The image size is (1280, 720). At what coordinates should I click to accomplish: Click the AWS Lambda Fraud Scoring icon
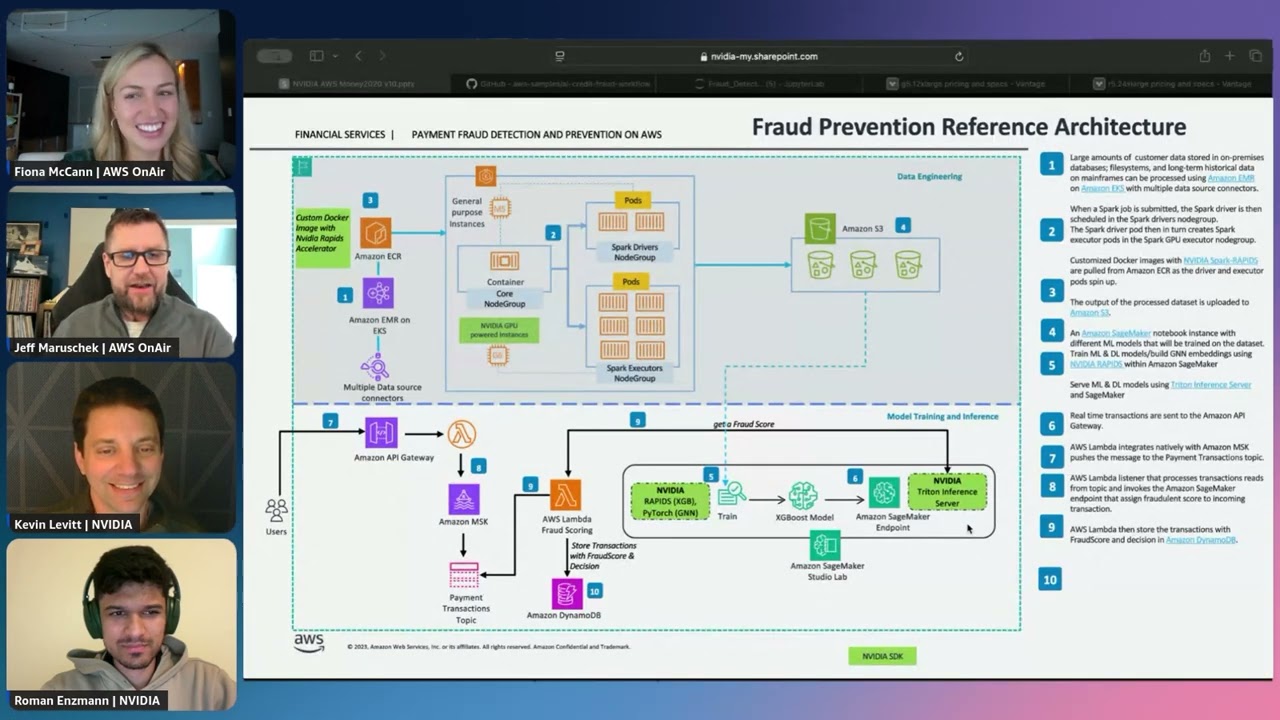pyautogui.click(x=566, y=495)
